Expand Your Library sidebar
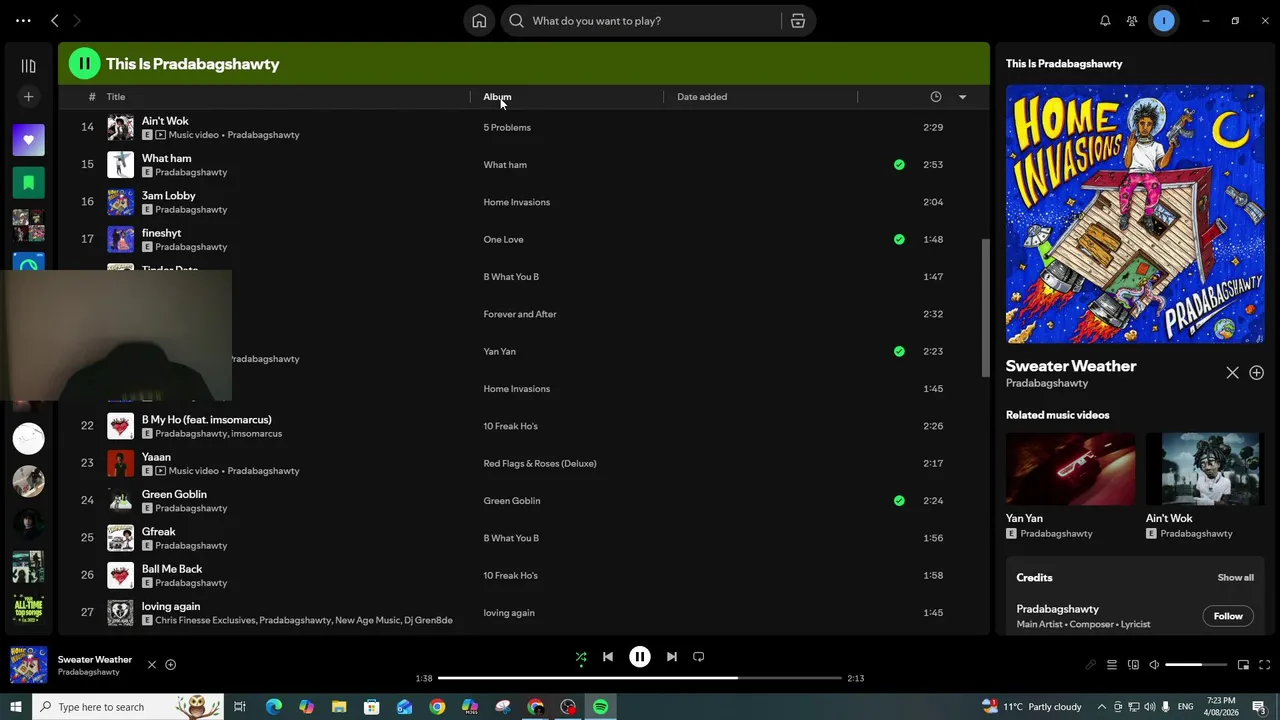 pyautogui.click(x=28, y=66)
